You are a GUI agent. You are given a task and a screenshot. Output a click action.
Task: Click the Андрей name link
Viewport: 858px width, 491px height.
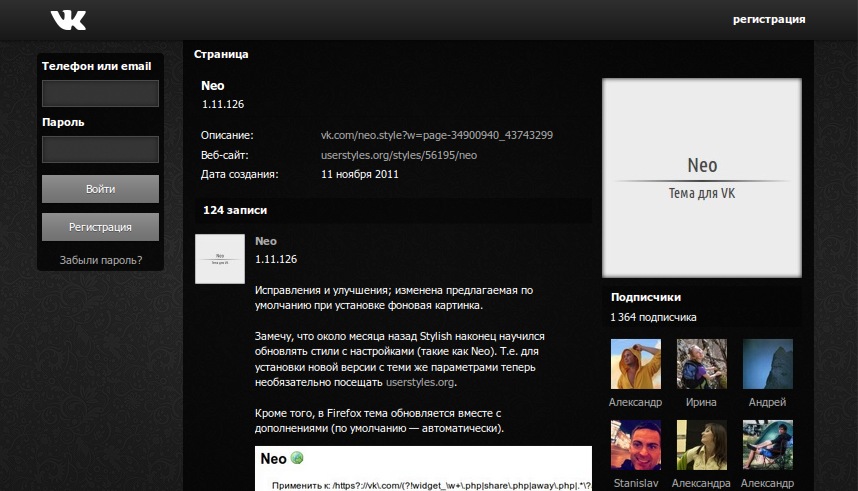767,402
